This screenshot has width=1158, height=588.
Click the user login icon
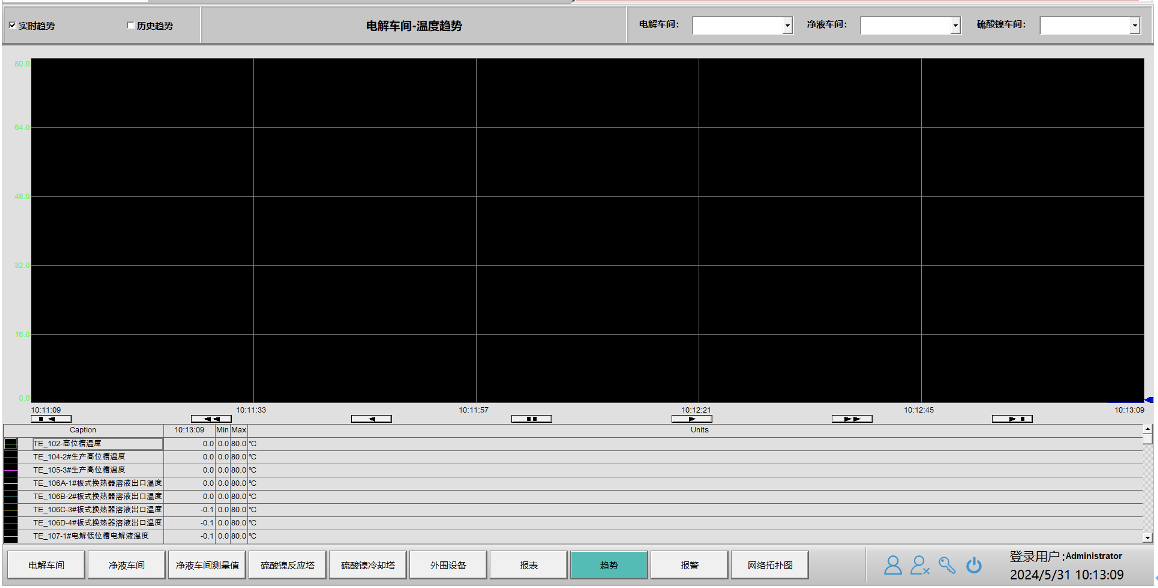point(892,565)
